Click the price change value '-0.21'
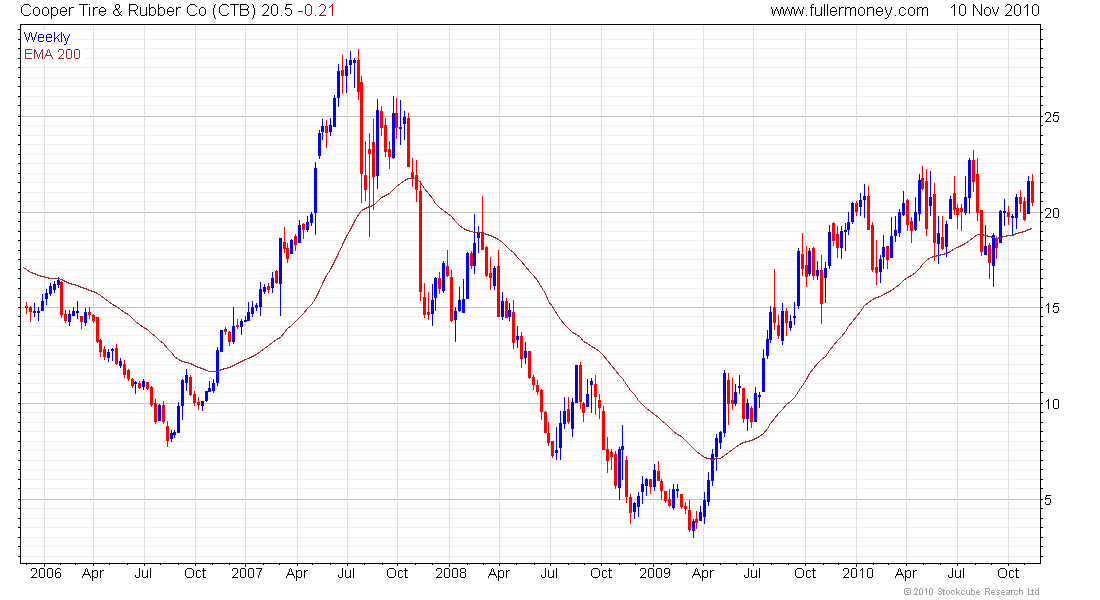 pyautogui.click(x=316, y=11)
